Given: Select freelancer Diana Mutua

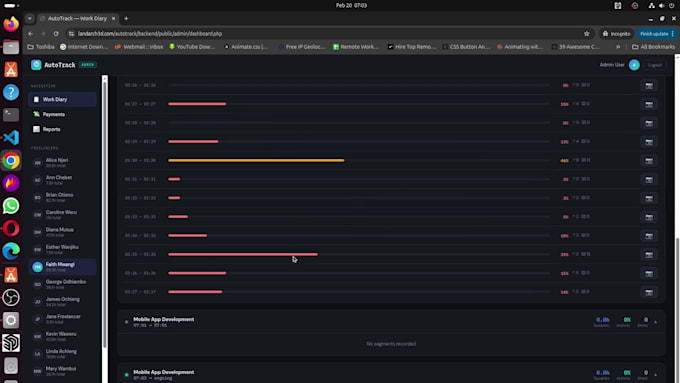Looking at the screenshot, I should pos(62,232).
